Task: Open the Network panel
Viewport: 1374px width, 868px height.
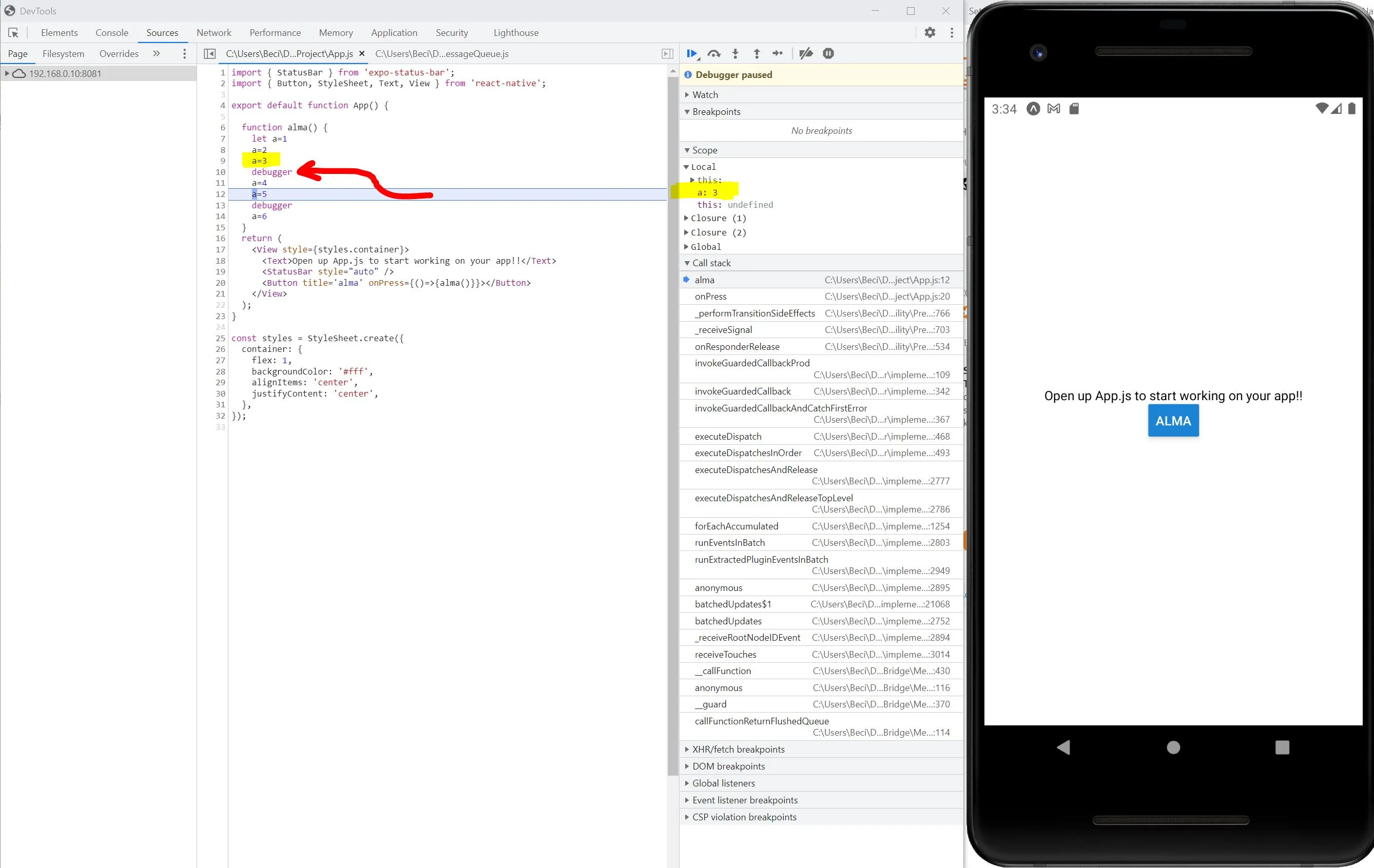Action: (x=214, y=32)
